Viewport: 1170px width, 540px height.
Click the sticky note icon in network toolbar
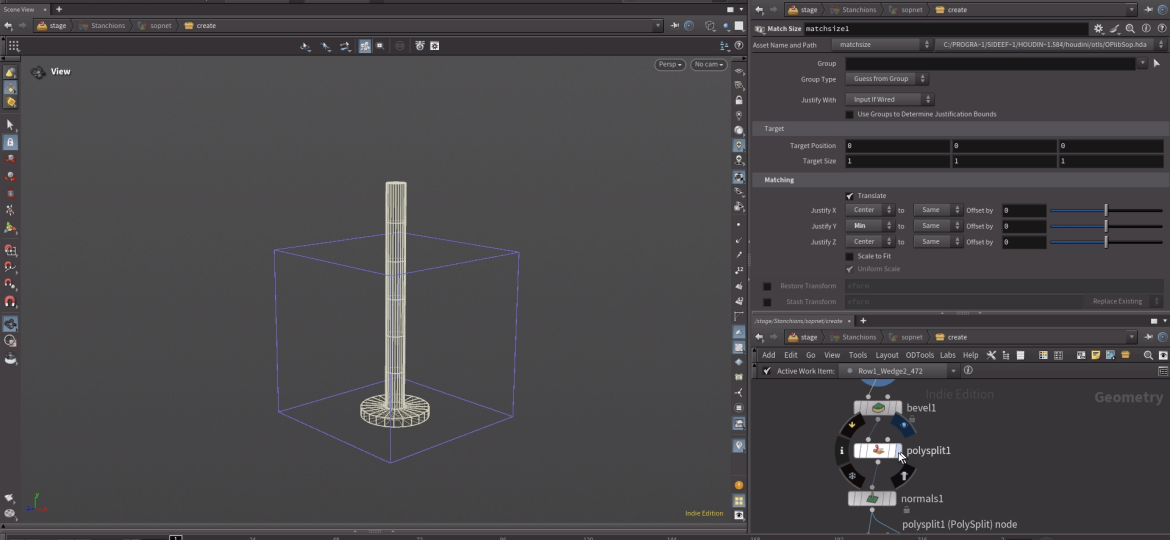pyautogui.click(x=1096, y=355)
